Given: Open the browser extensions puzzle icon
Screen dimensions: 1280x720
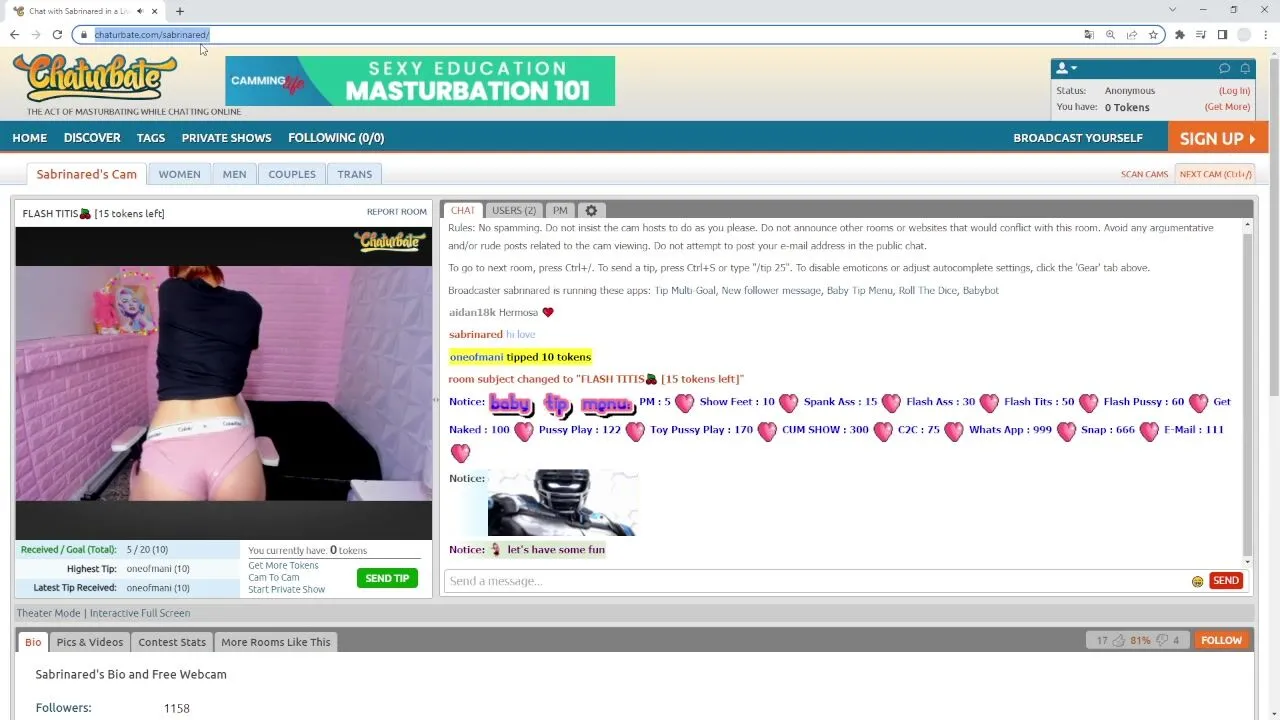Looking at the screenshot, I should point(1180,34).
